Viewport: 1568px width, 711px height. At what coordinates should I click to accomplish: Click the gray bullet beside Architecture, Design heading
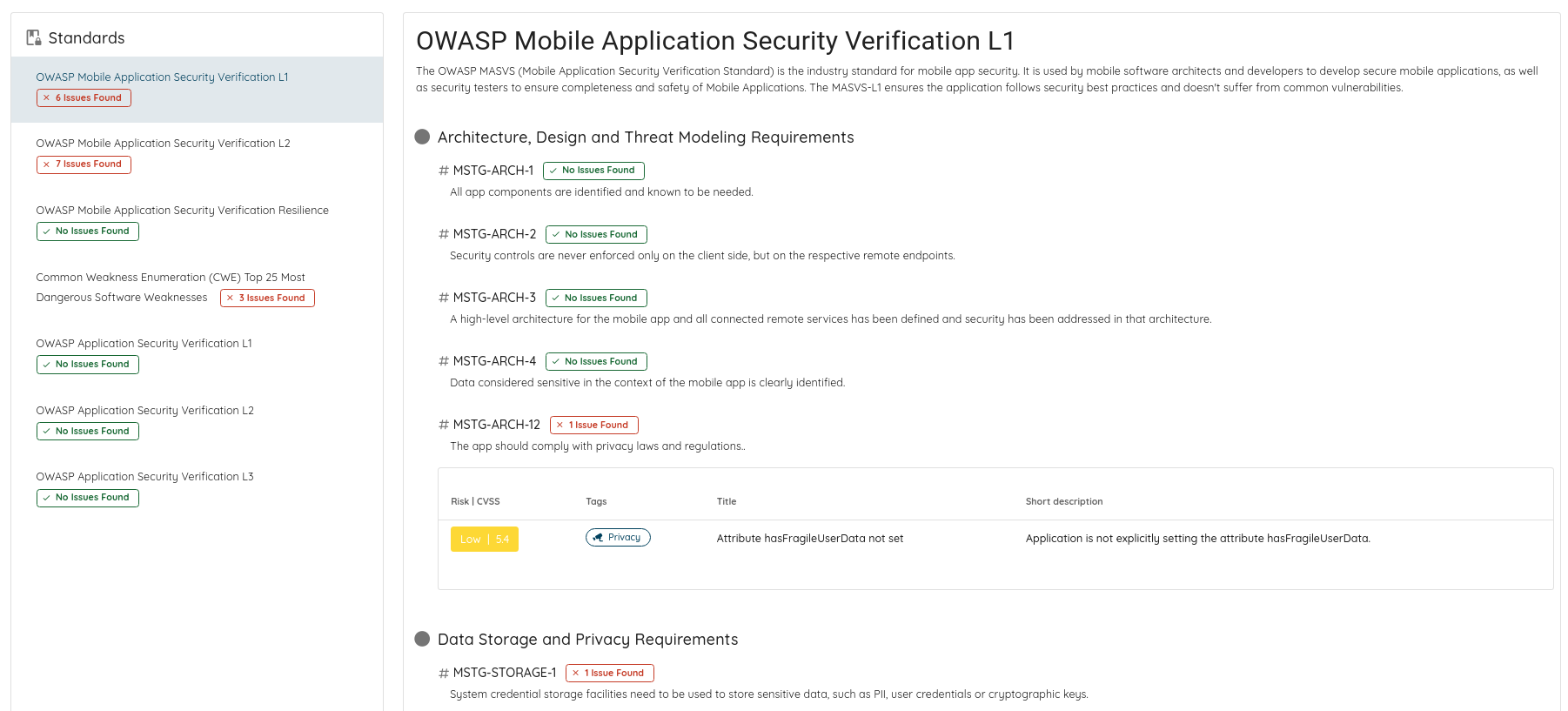(422, 137)
